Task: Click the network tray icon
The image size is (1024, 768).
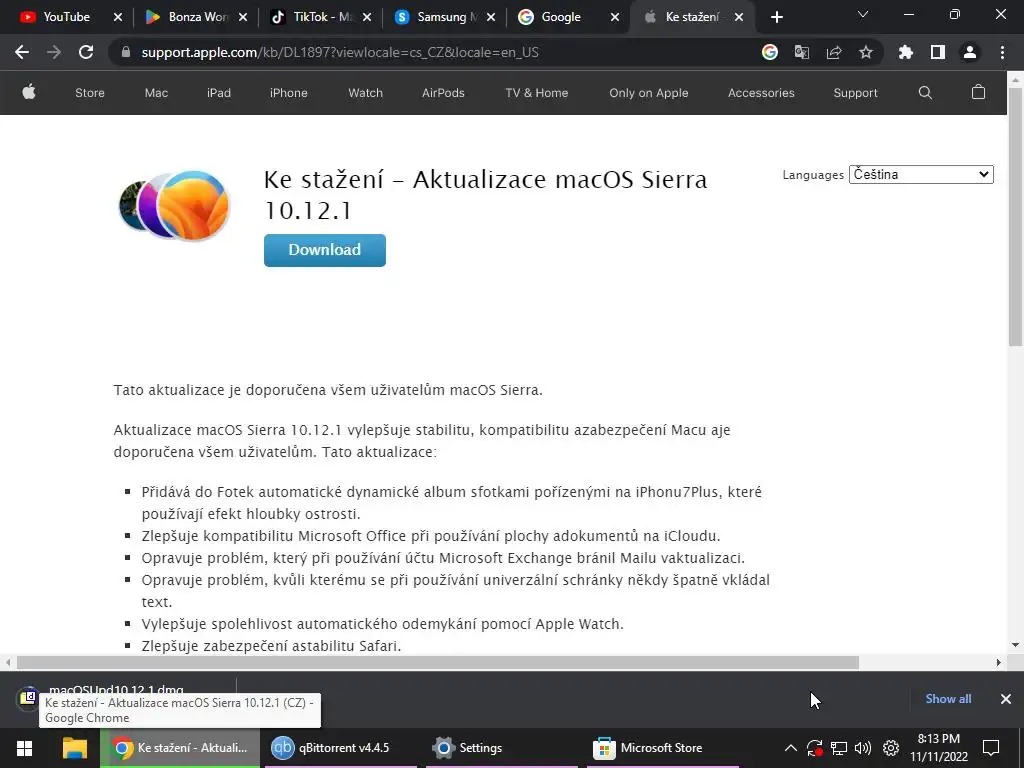Action: pyautogui.click(x=839, y=748)
